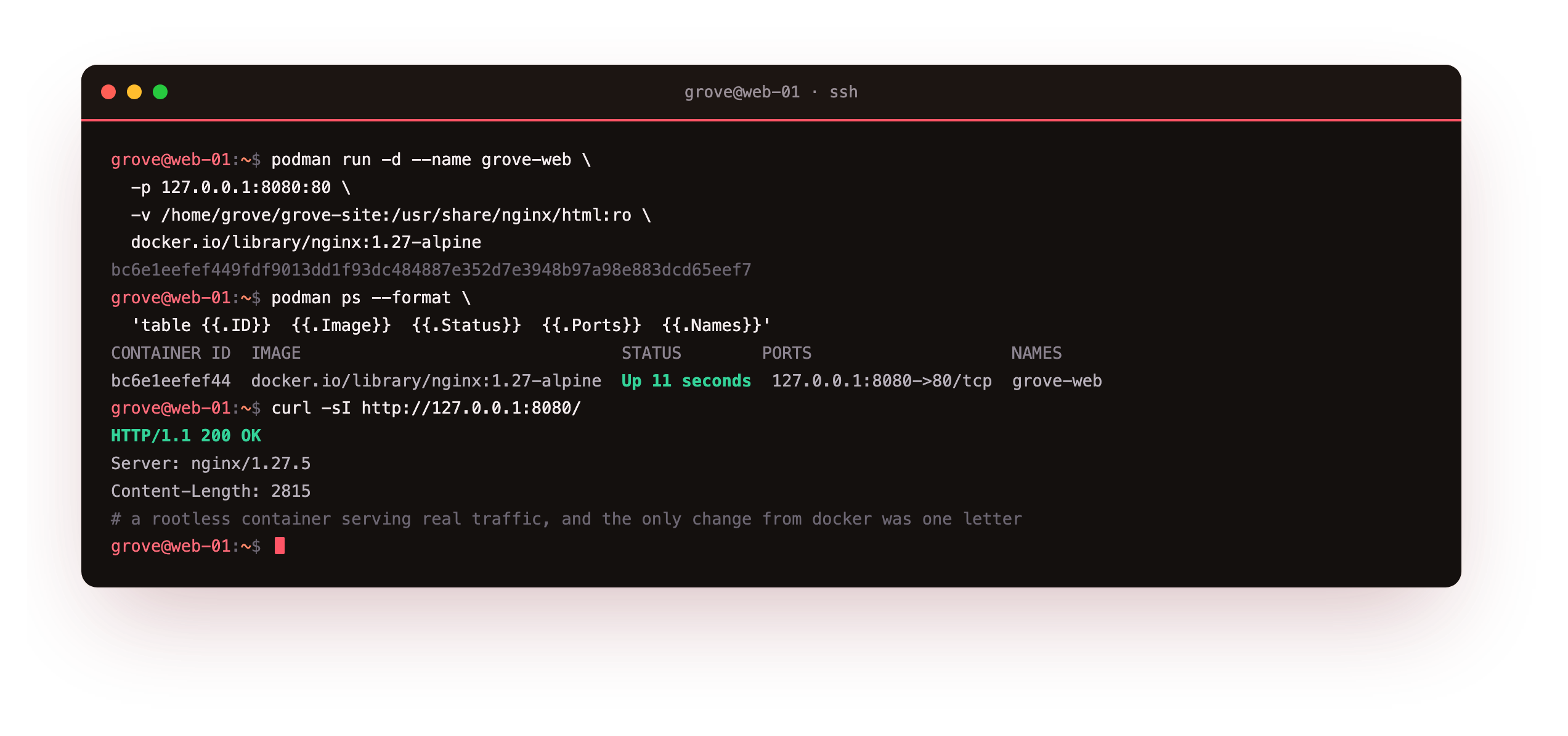Image resolution: width=1568 pixels, height=736 pixels.
Task: Click the '127.0.0.1:8080->80/tcp' ports cell
Action: (x=882, y=381)
